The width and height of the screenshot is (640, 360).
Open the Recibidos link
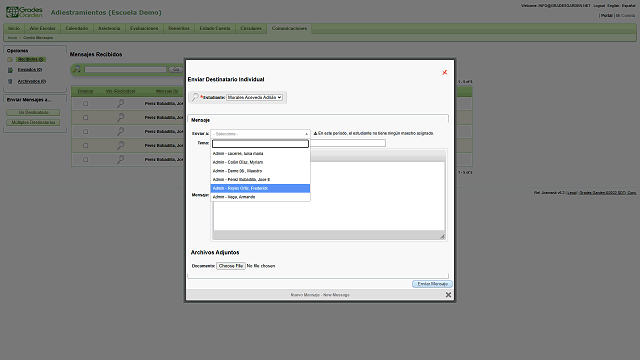(31, 60)
